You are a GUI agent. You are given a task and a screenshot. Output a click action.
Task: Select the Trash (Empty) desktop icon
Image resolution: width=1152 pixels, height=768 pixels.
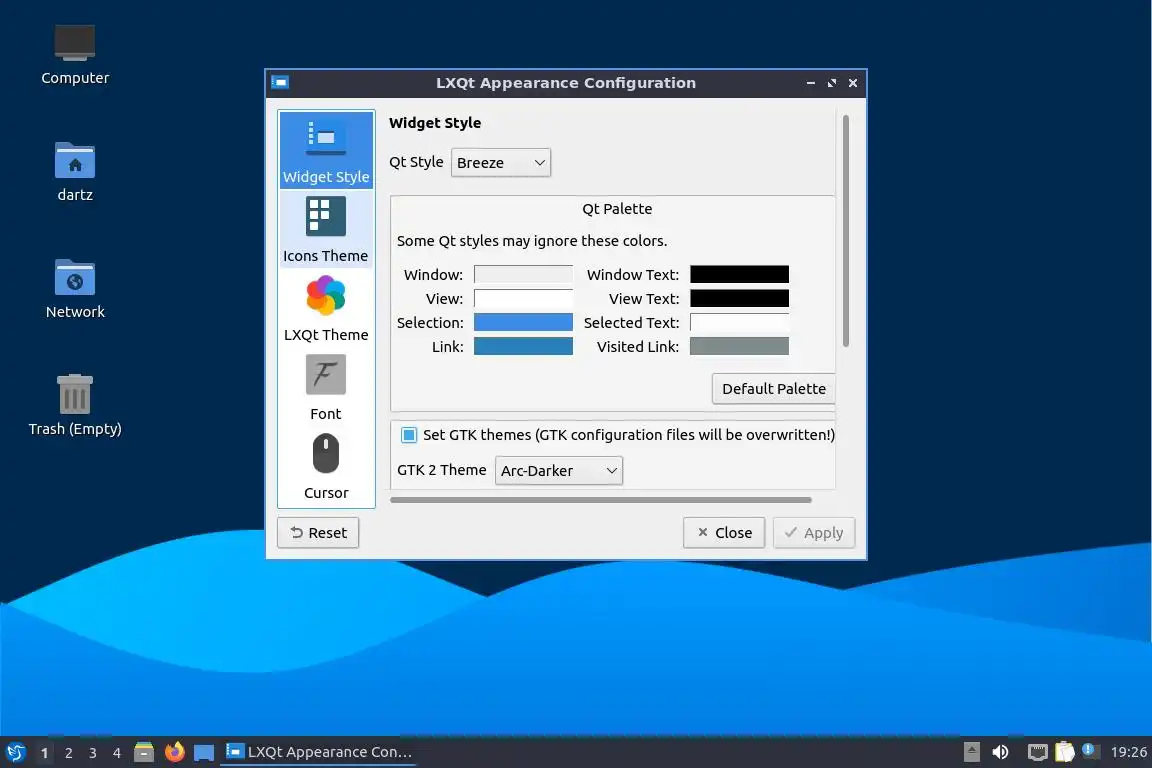(x=74, y=406)
